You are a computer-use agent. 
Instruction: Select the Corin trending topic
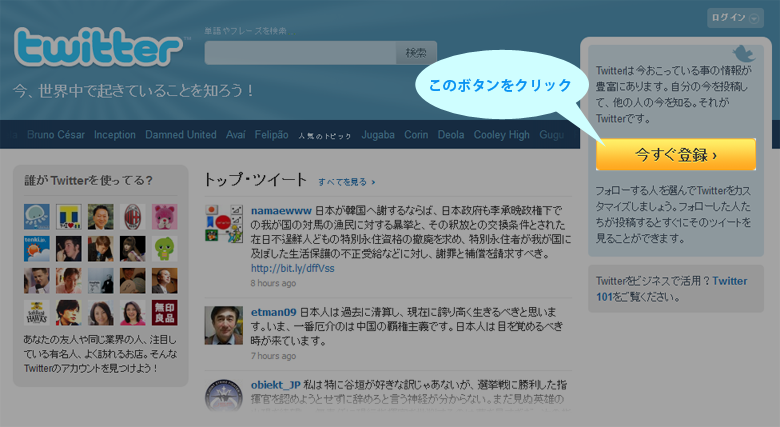coord(416,135)
